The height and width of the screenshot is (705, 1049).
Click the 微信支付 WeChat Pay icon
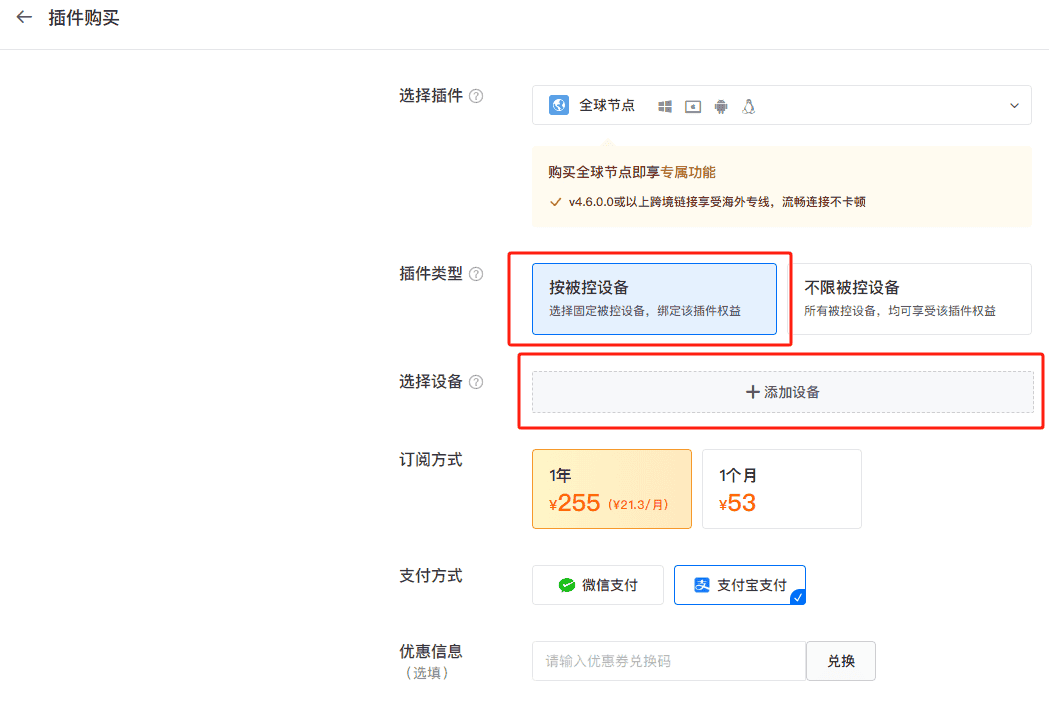pos(568,585)
